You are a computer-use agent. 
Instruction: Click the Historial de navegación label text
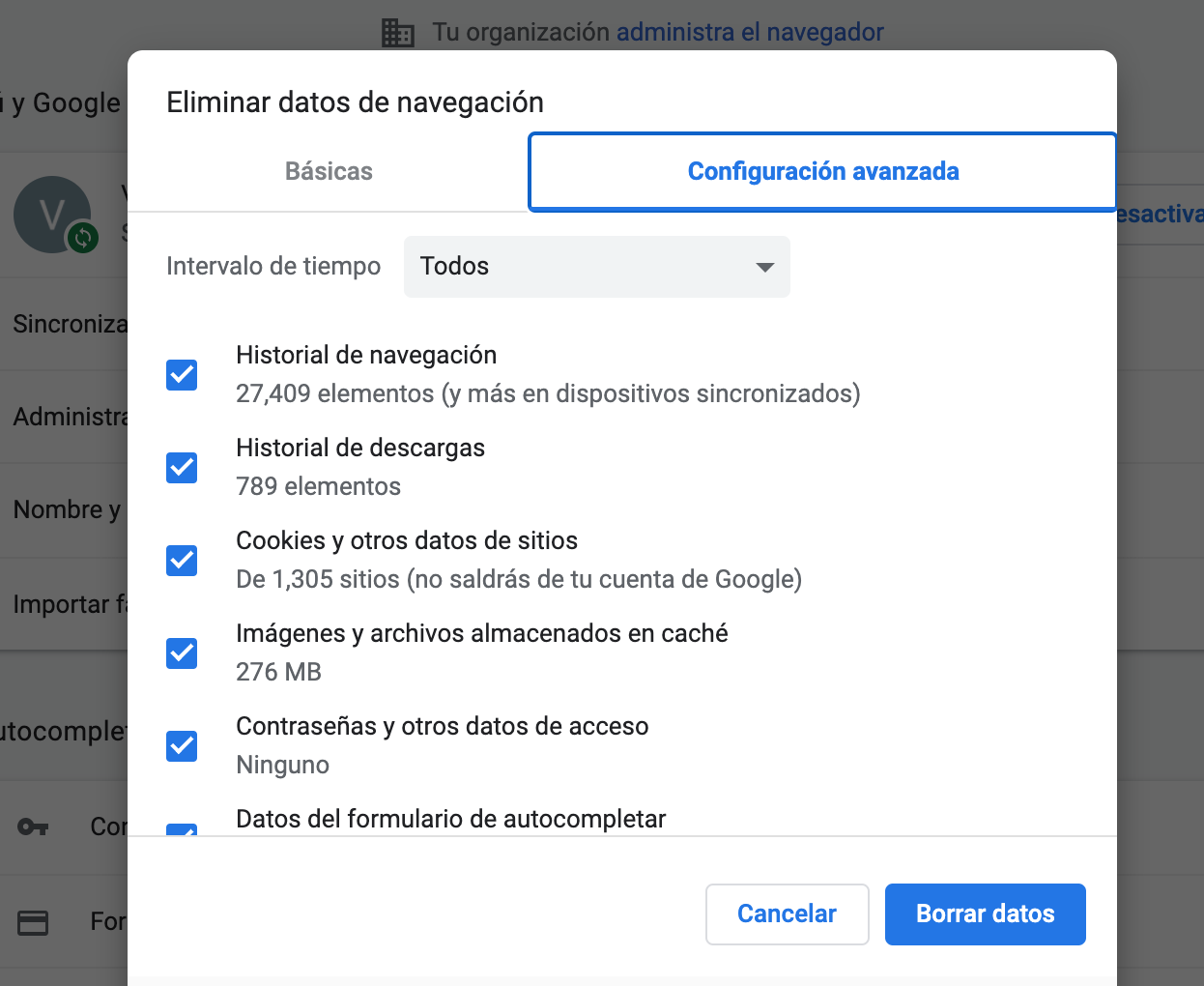[x=366, y=355]
